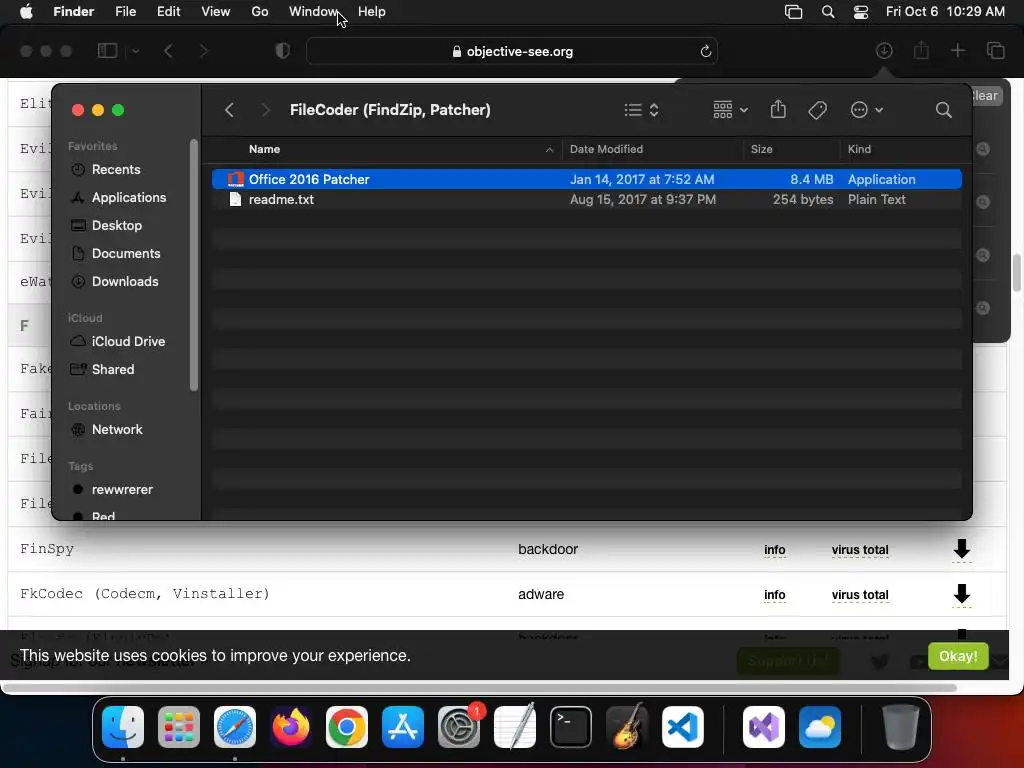1024x768 pixels.
Task: Open Applications in Finder sidebar
Action: click(129, 197)
